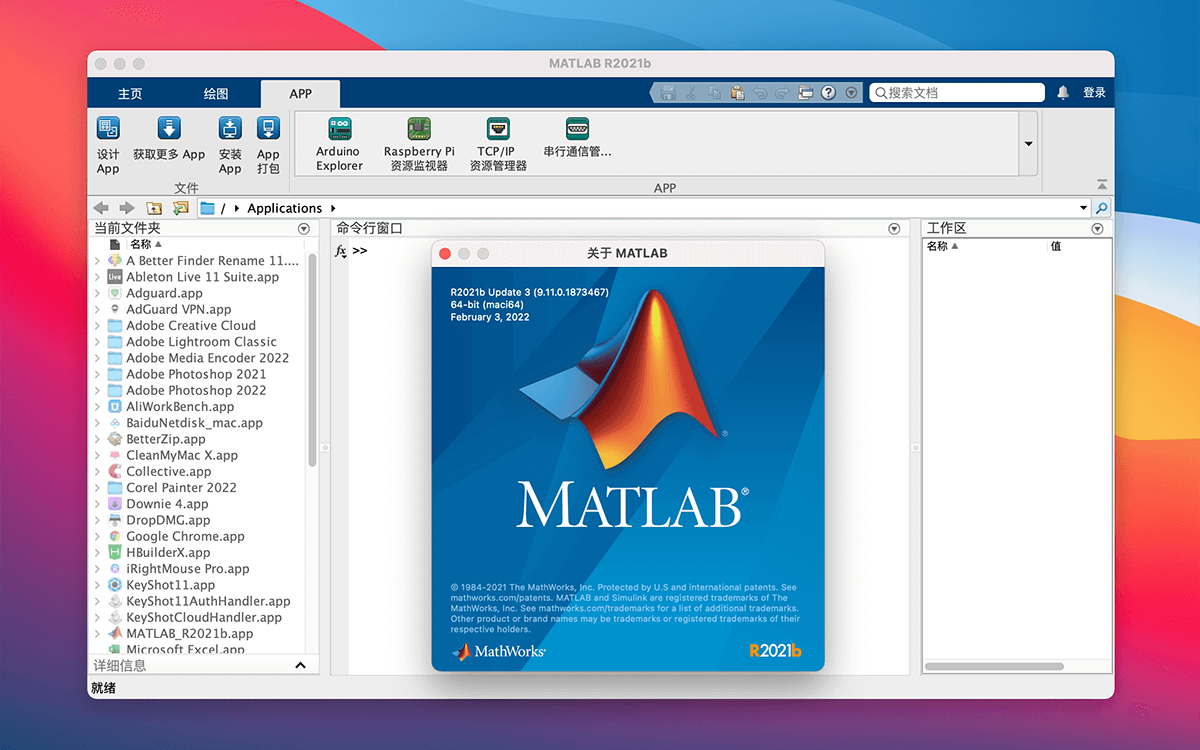Select Downie 4.app in file list

point(167,505)
